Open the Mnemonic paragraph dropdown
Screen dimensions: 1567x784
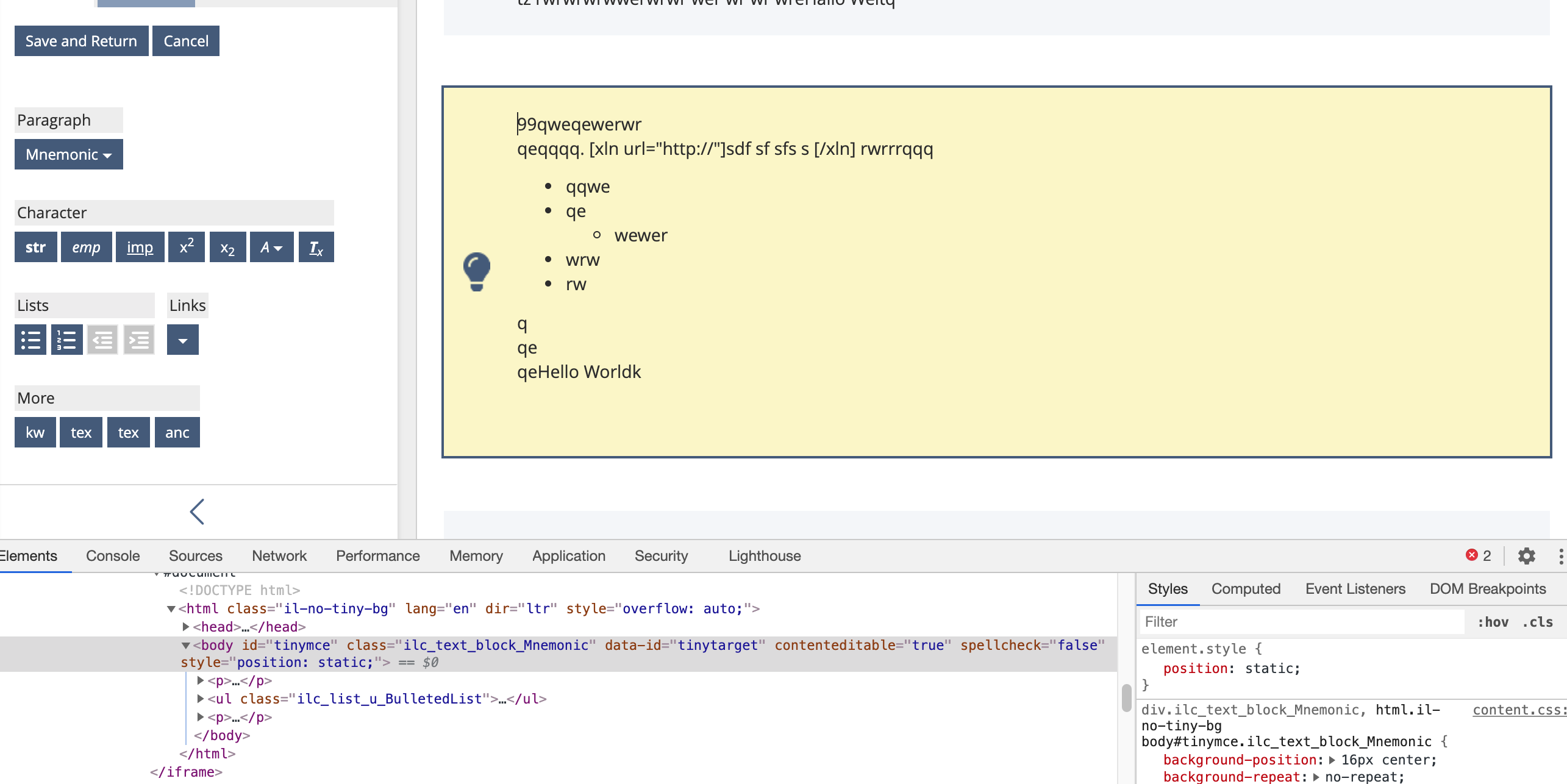68,154
